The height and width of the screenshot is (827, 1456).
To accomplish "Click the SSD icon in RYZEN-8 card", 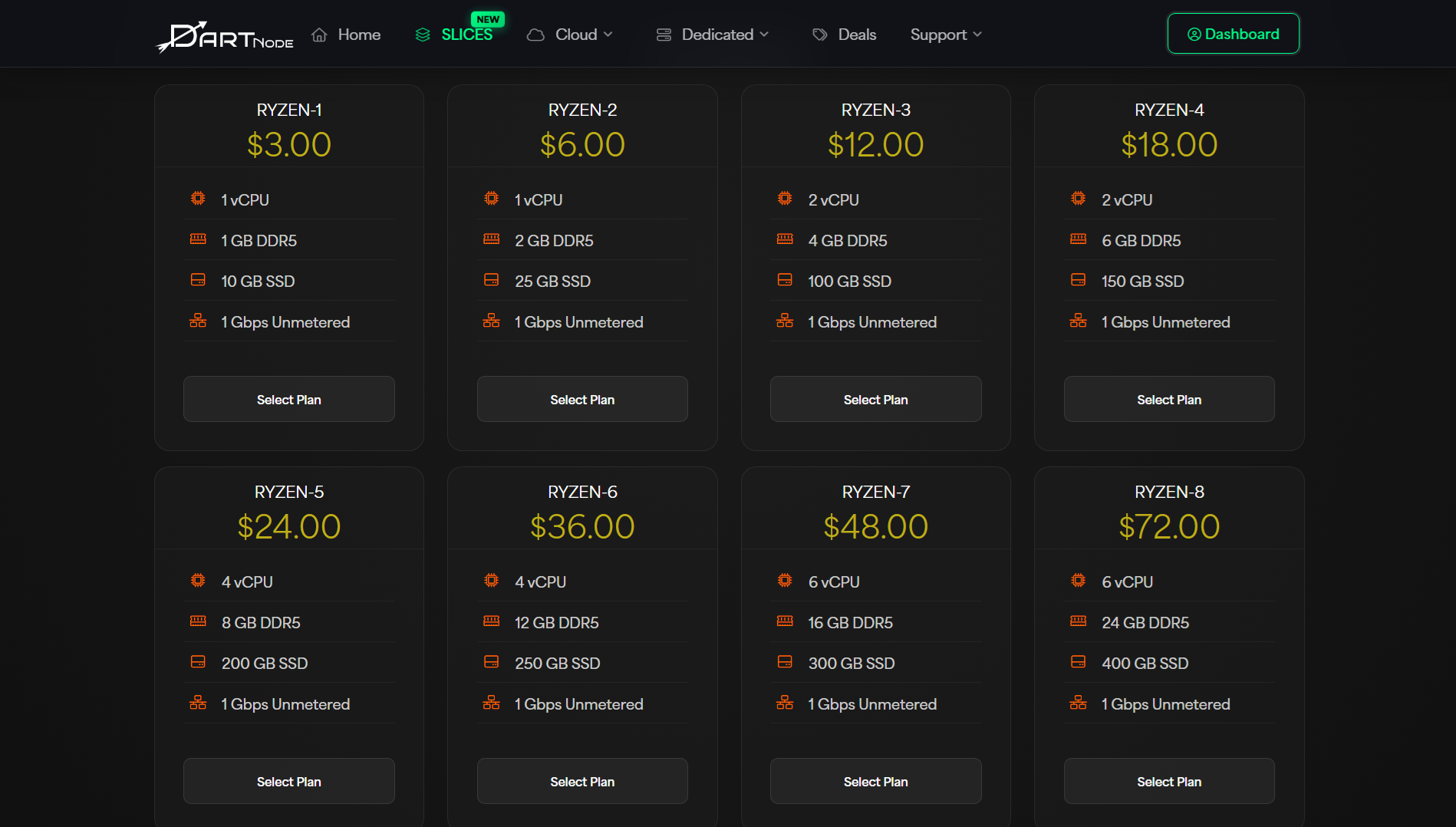I will pyautogui.click(x=1079, y=662).
